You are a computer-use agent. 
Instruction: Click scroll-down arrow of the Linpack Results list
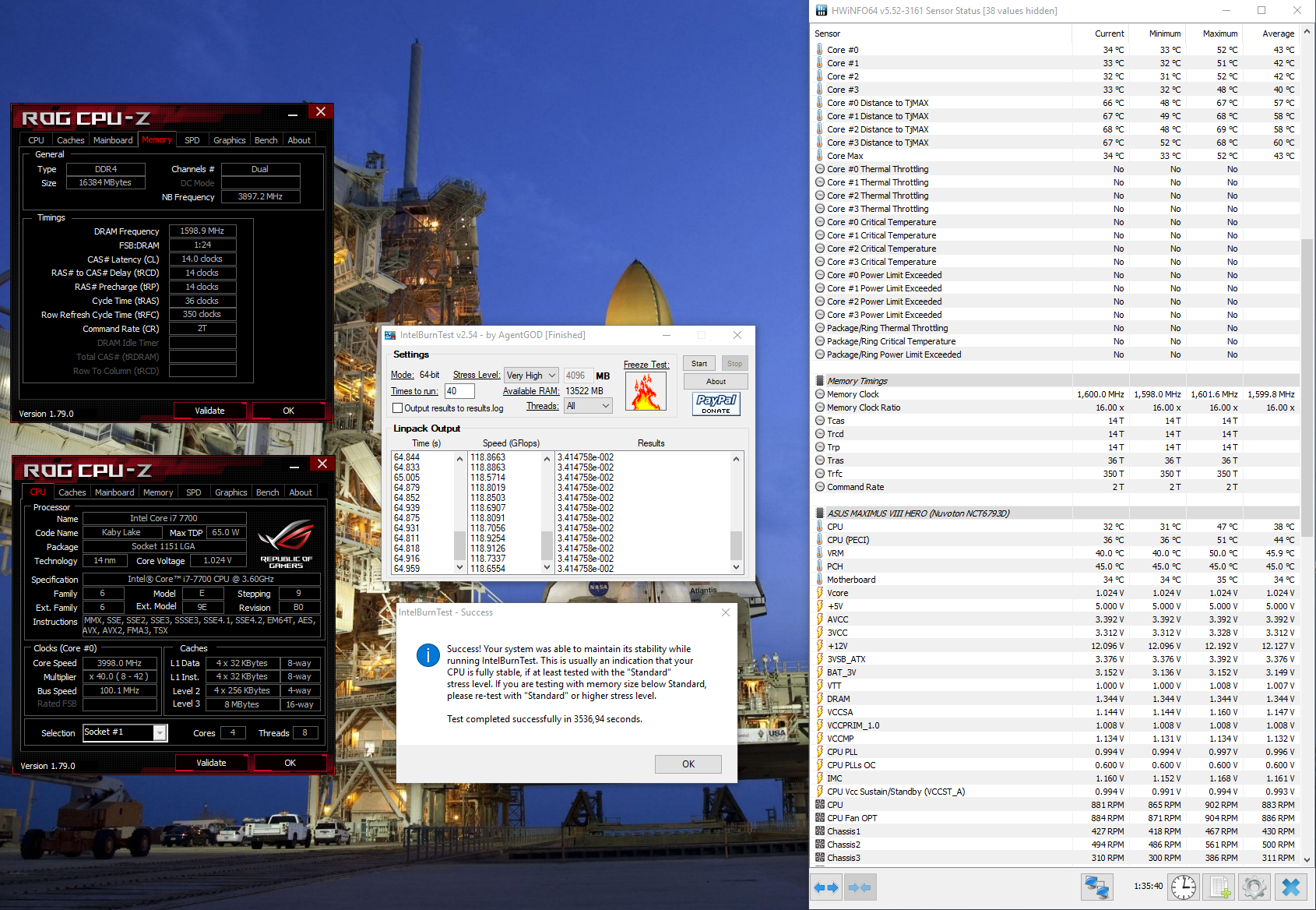pyautogui.click(x=736, y=568)
